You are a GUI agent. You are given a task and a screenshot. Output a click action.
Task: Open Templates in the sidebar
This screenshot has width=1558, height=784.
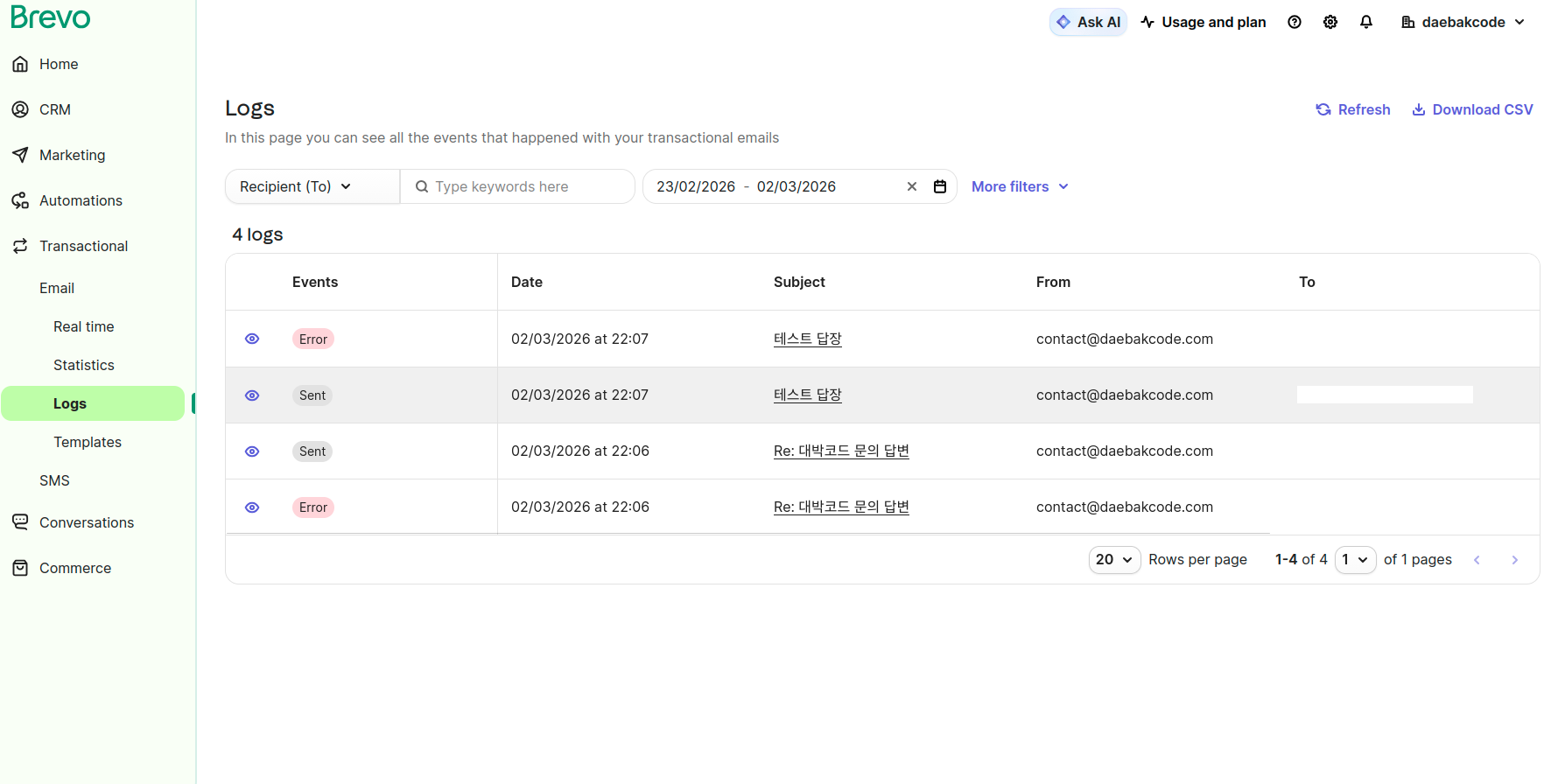tap(88, 442)
